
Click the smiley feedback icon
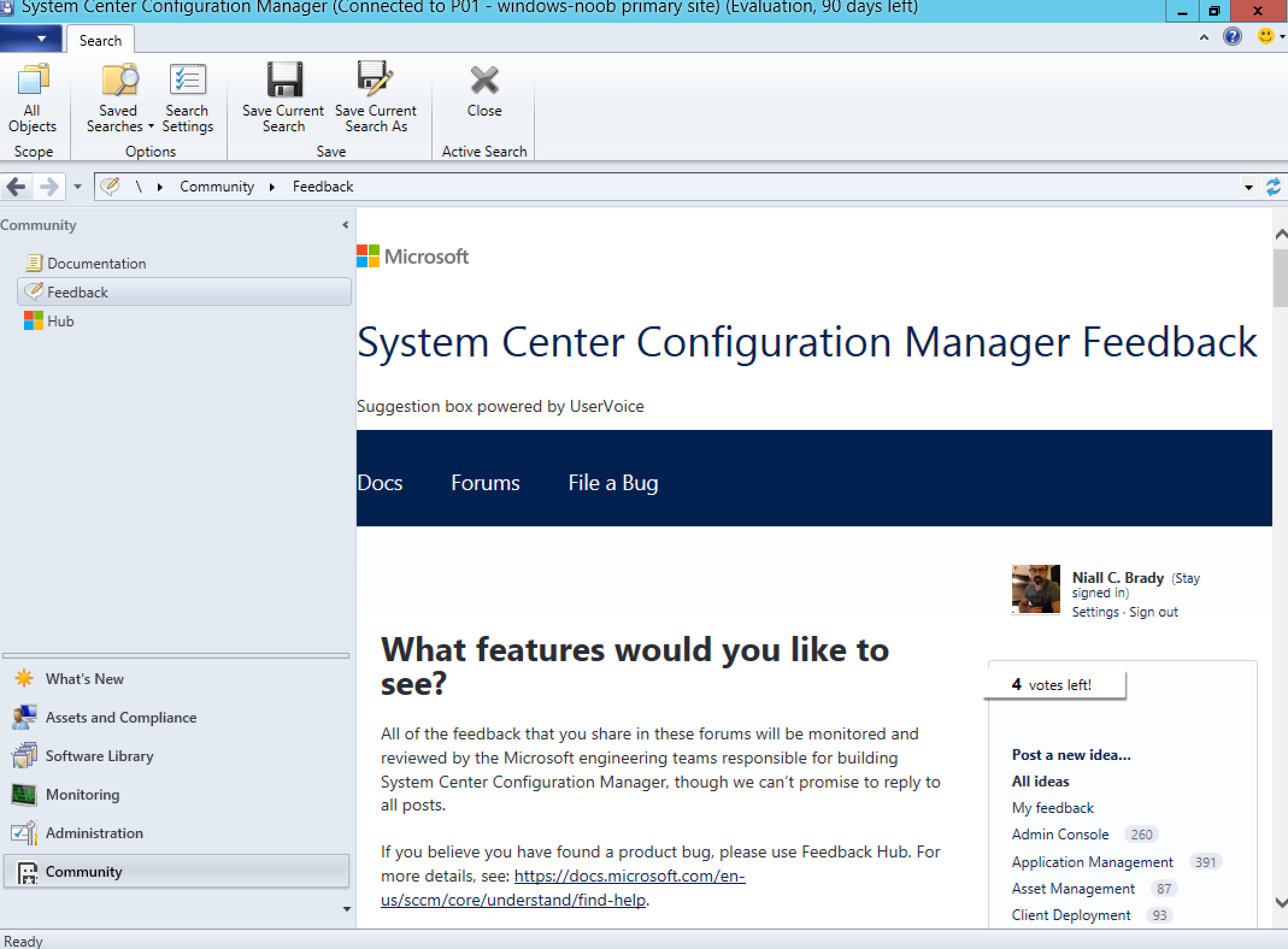click(1265, 37)
